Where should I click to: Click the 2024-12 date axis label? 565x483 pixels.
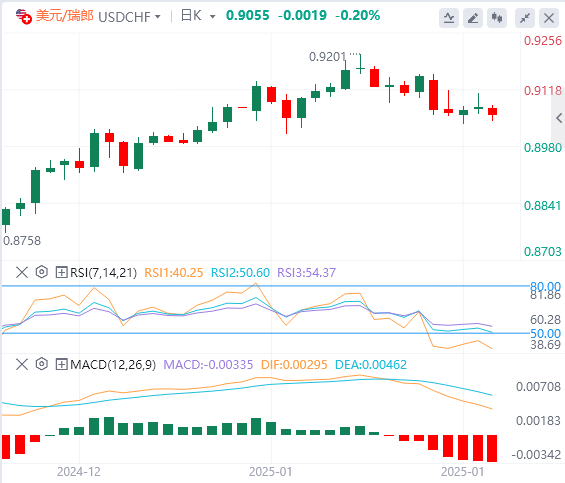79,472
